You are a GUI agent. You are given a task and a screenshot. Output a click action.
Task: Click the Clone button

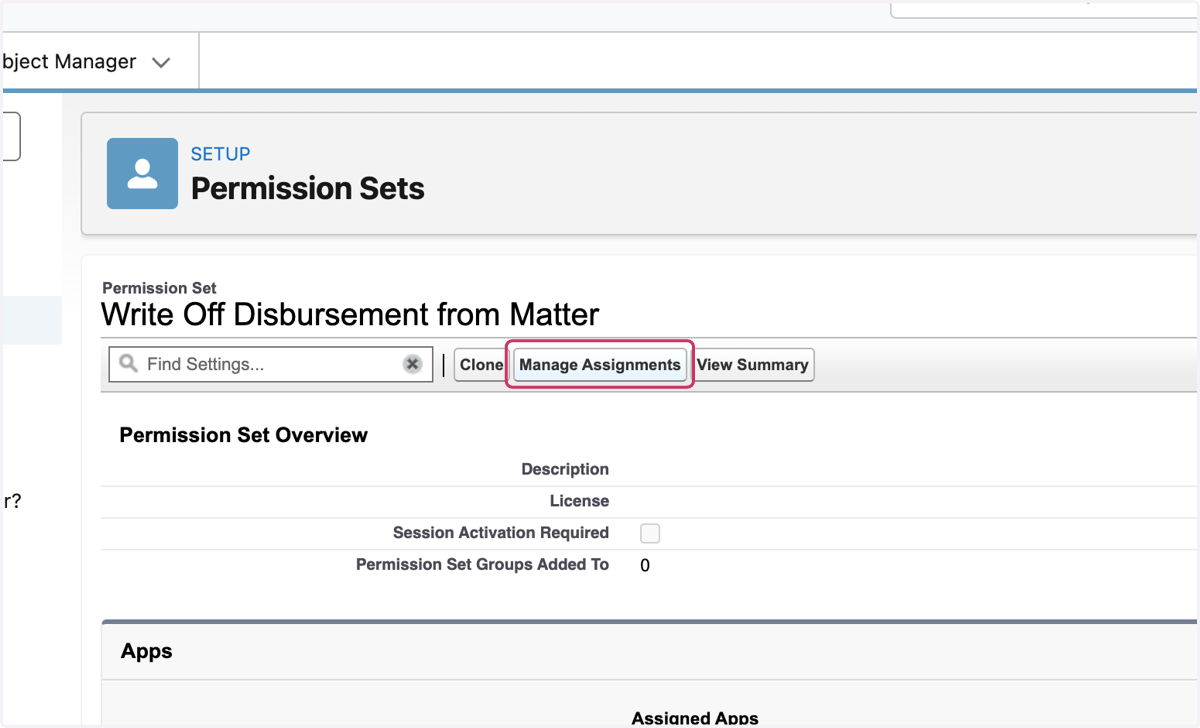click(x=481, y=365)
